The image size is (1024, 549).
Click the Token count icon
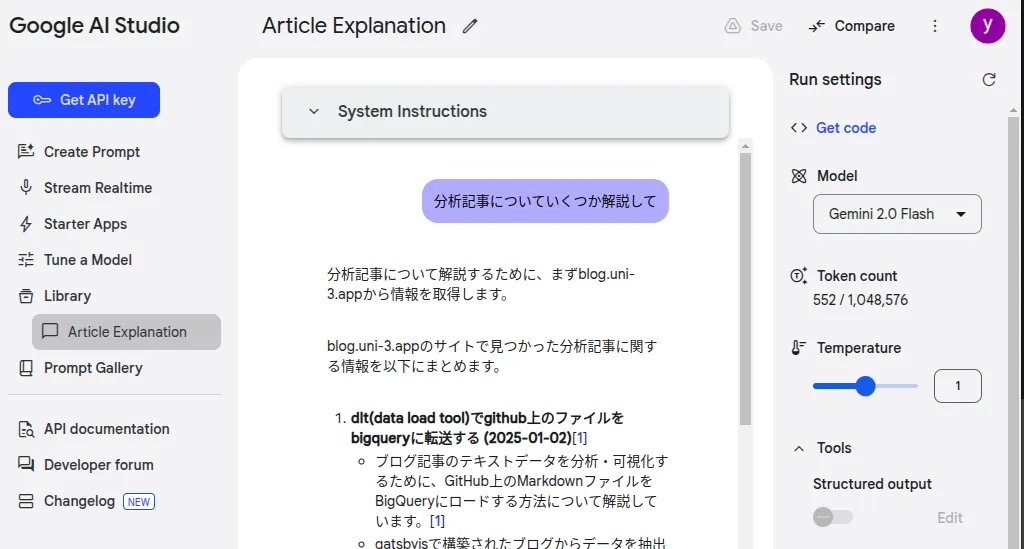pyautogui.click(x=799, y=275)
